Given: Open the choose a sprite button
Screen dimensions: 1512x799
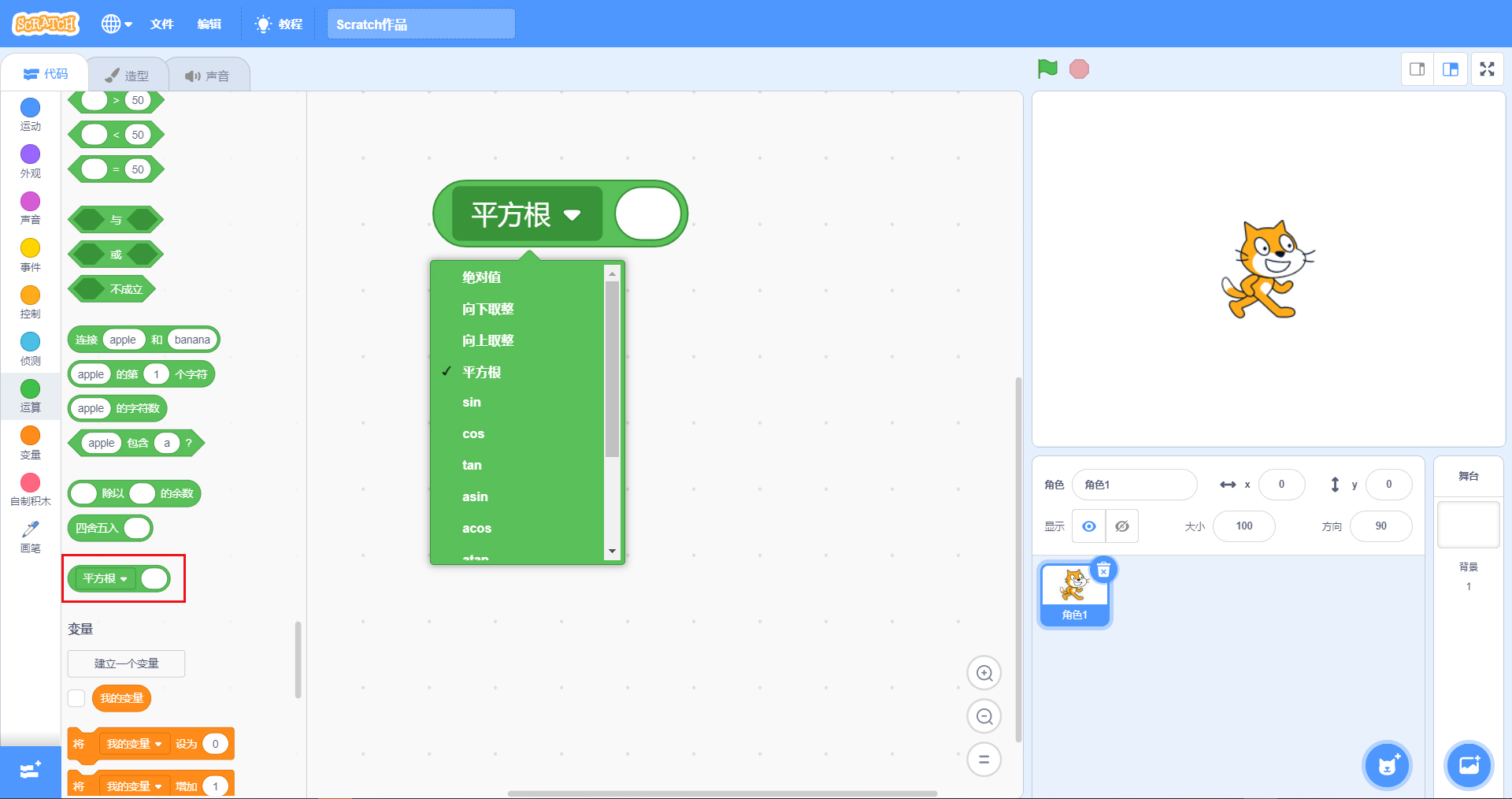Looking at the screenshot, I should click(1387, 764).
